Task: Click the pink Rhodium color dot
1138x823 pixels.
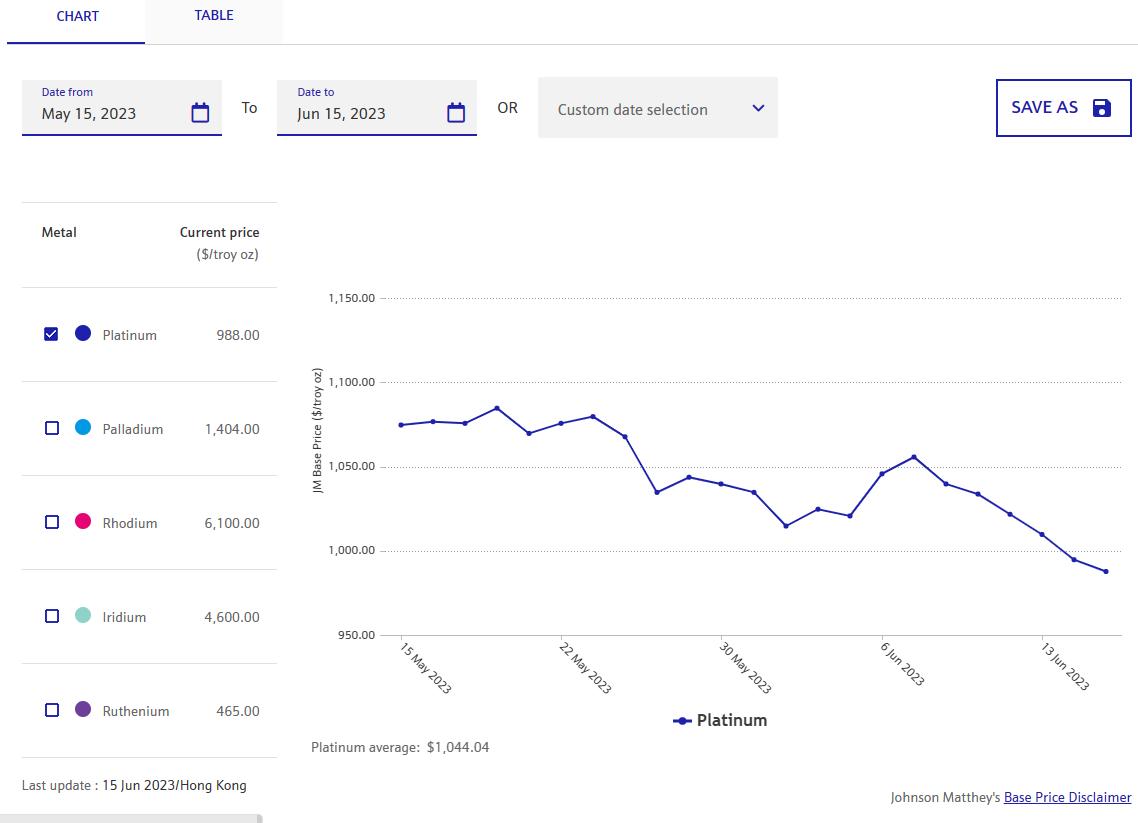Action: pos(83,521)
